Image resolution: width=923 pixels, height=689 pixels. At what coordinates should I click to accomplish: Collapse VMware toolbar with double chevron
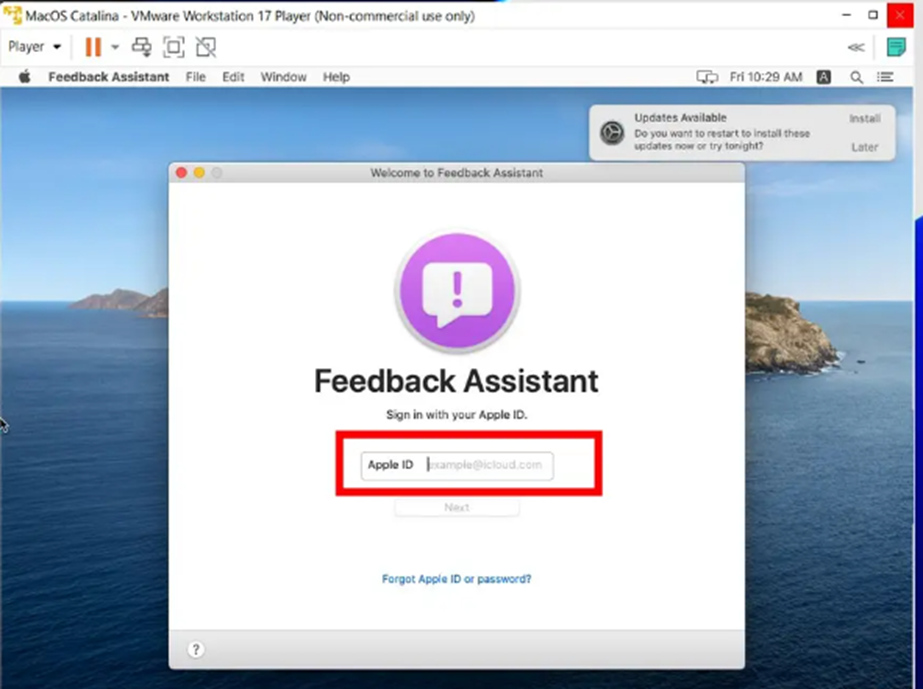click(856, 47)
